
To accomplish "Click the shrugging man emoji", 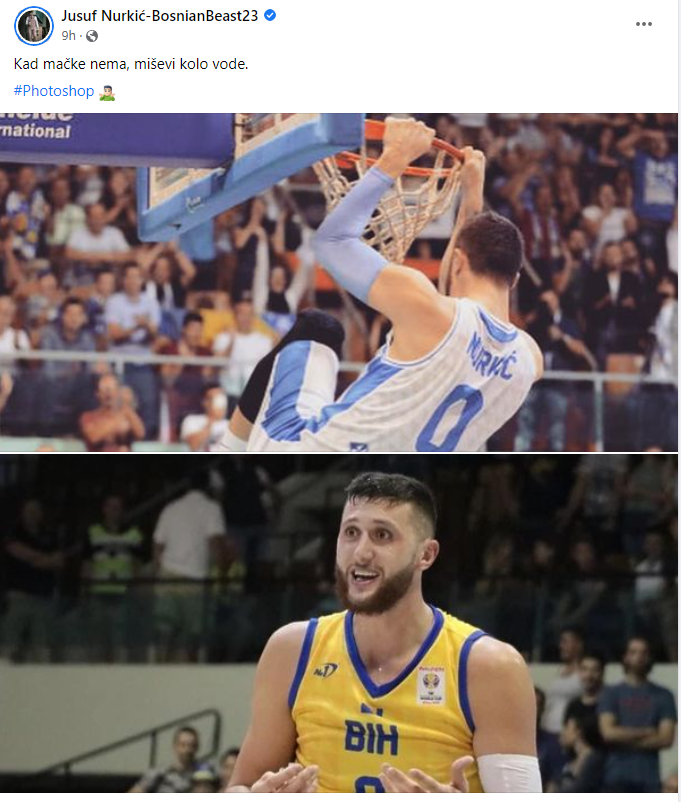I will pos(107,92).
